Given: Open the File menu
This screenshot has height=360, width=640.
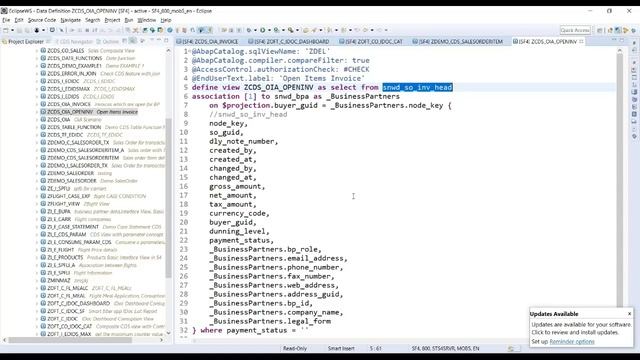Looking at the screenshot, I should pyautogui.click(x=6, y=20).
